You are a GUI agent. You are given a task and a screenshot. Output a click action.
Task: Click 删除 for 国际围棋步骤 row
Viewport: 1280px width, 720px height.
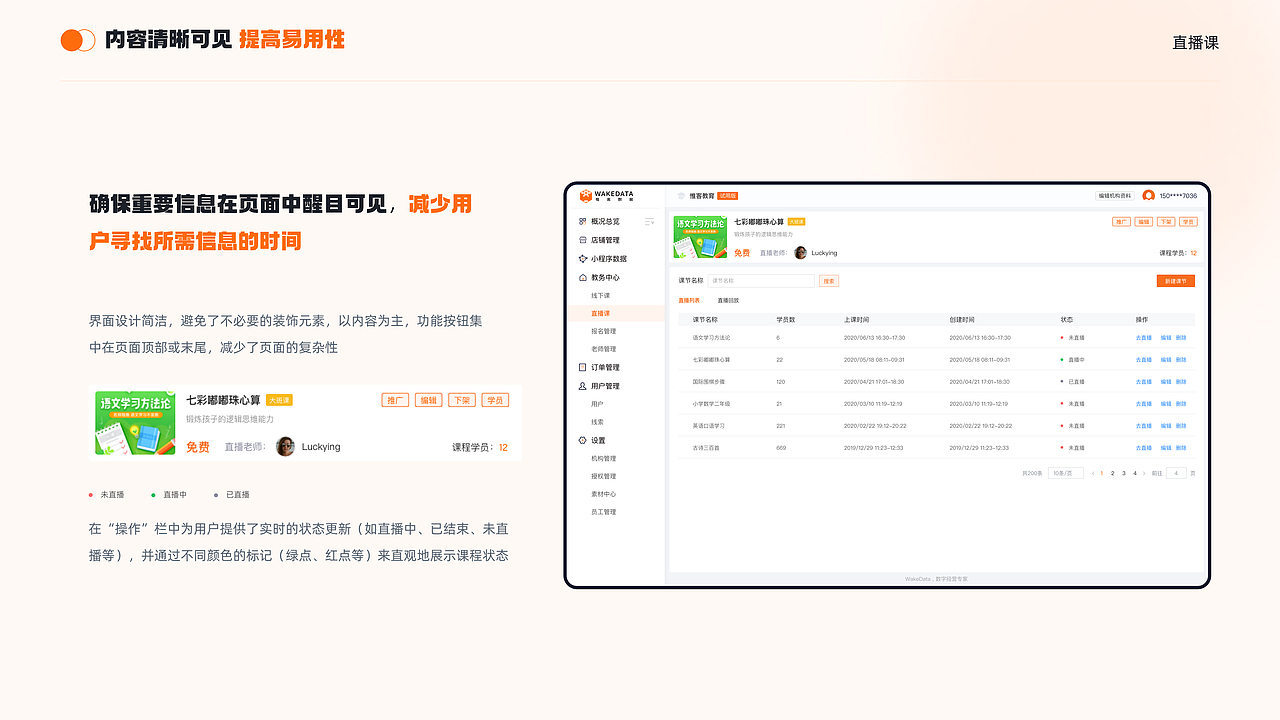tap(1181, 382)
